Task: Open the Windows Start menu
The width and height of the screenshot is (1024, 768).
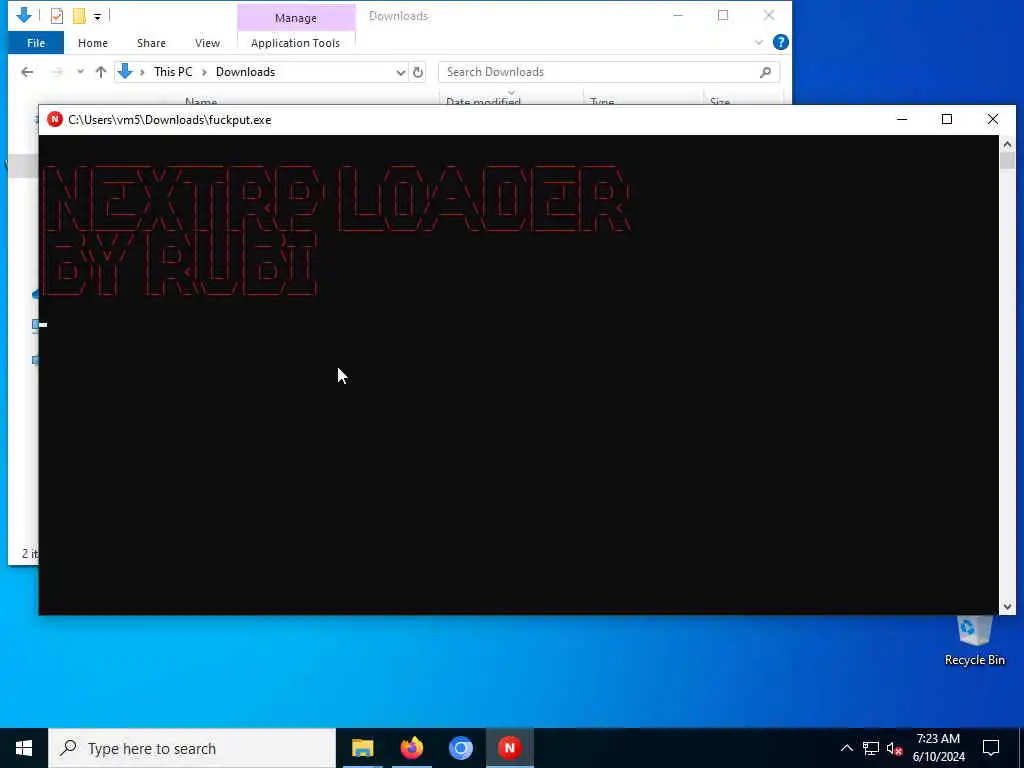Action: click(24, 748)
